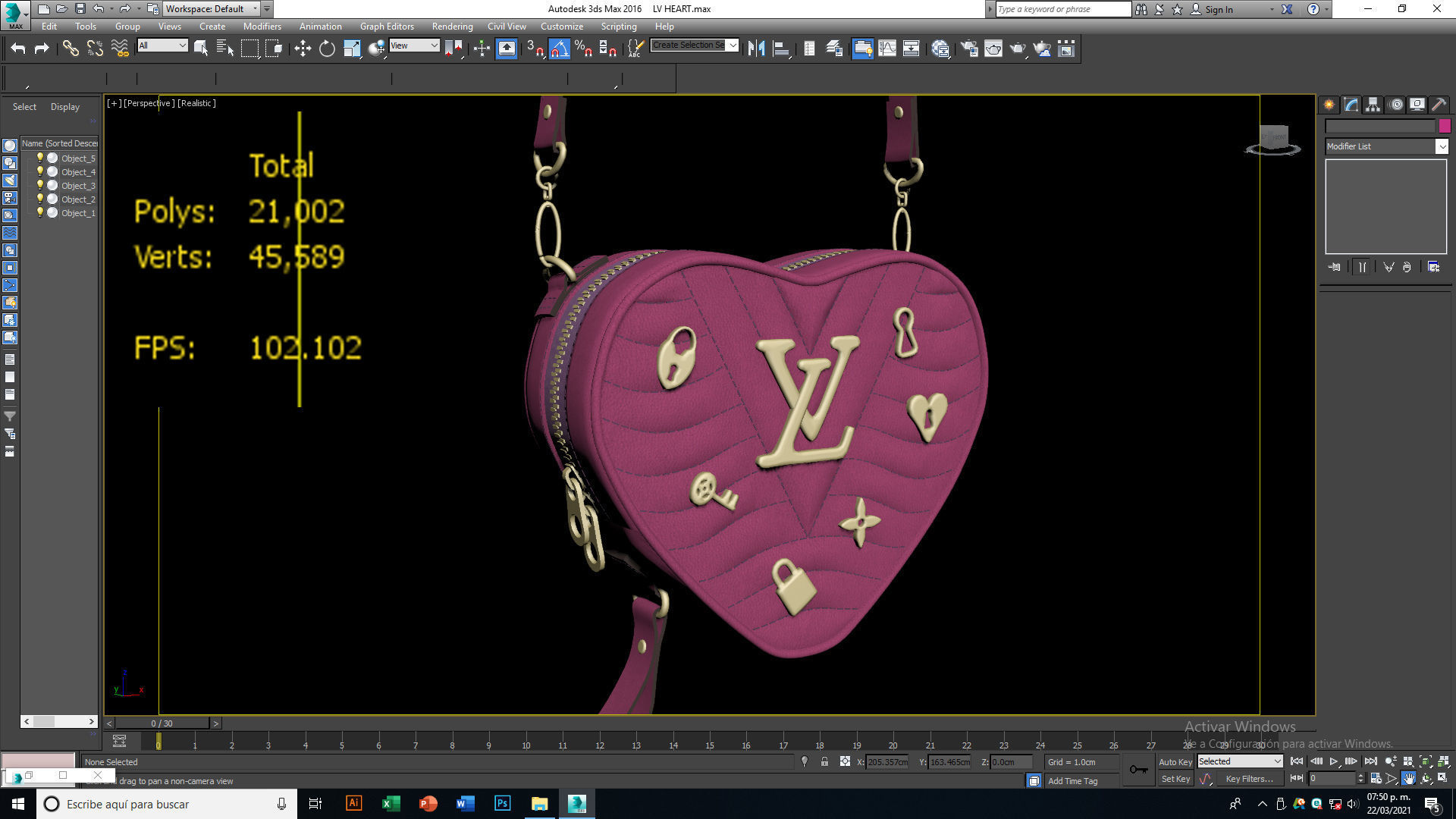
Task: Activate the Select and Rotate tool
Action: coord(327,49)
